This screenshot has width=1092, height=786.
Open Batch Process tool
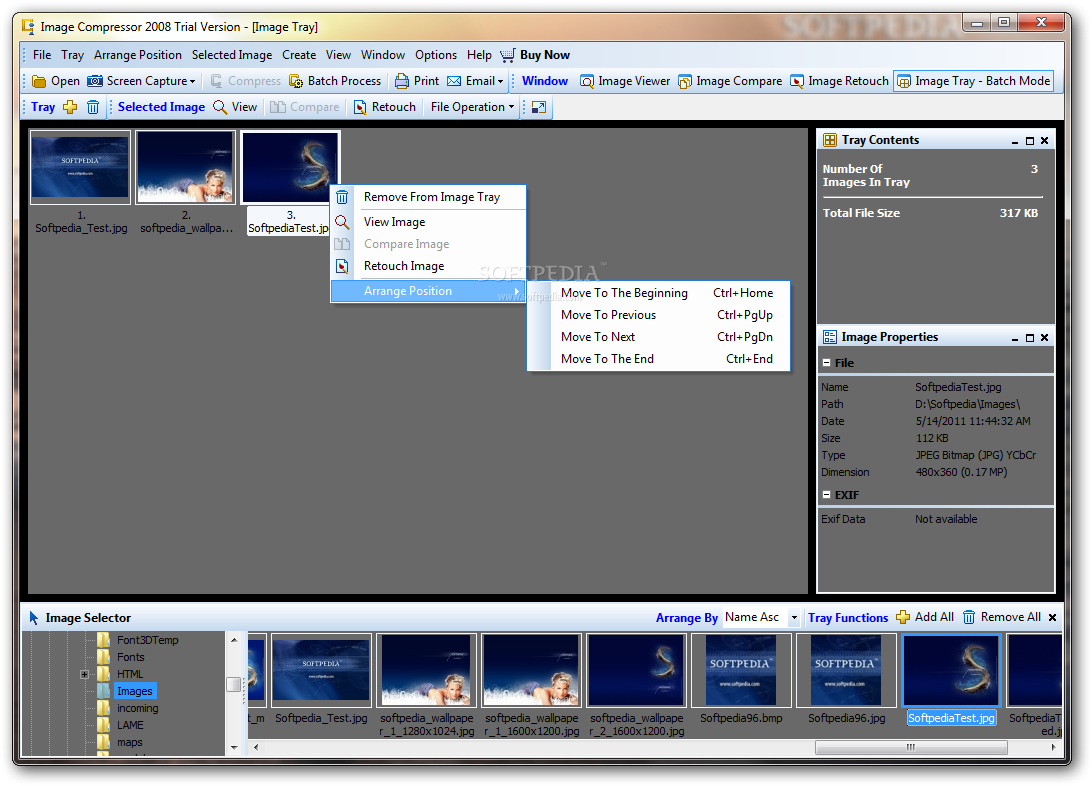335,81
